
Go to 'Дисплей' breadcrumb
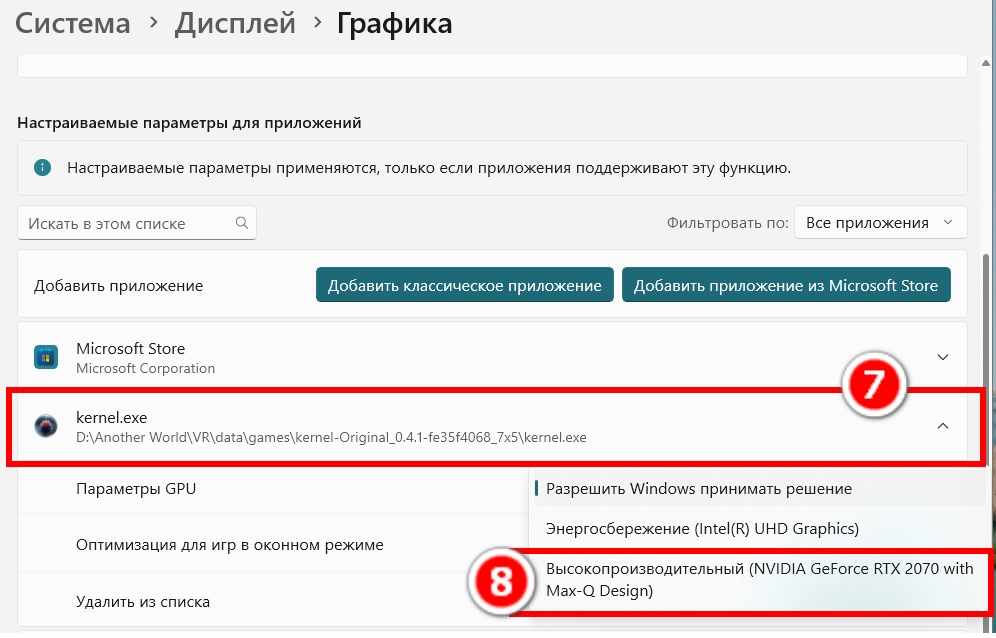(x=235, y=24)
